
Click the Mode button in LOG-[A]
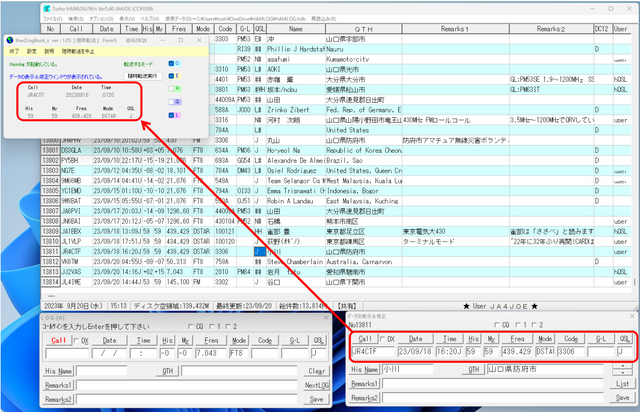(239, 341)
